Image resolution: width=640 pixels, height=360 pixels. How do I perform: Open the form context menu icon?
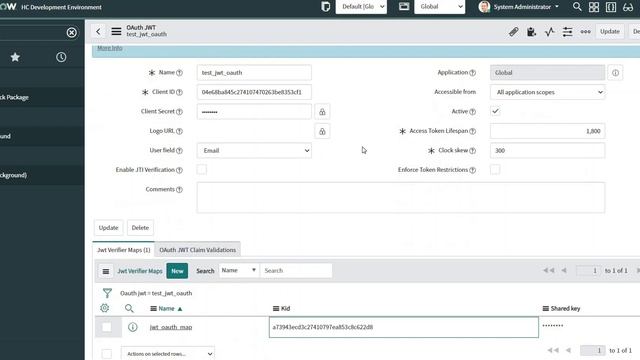point(116,31)
